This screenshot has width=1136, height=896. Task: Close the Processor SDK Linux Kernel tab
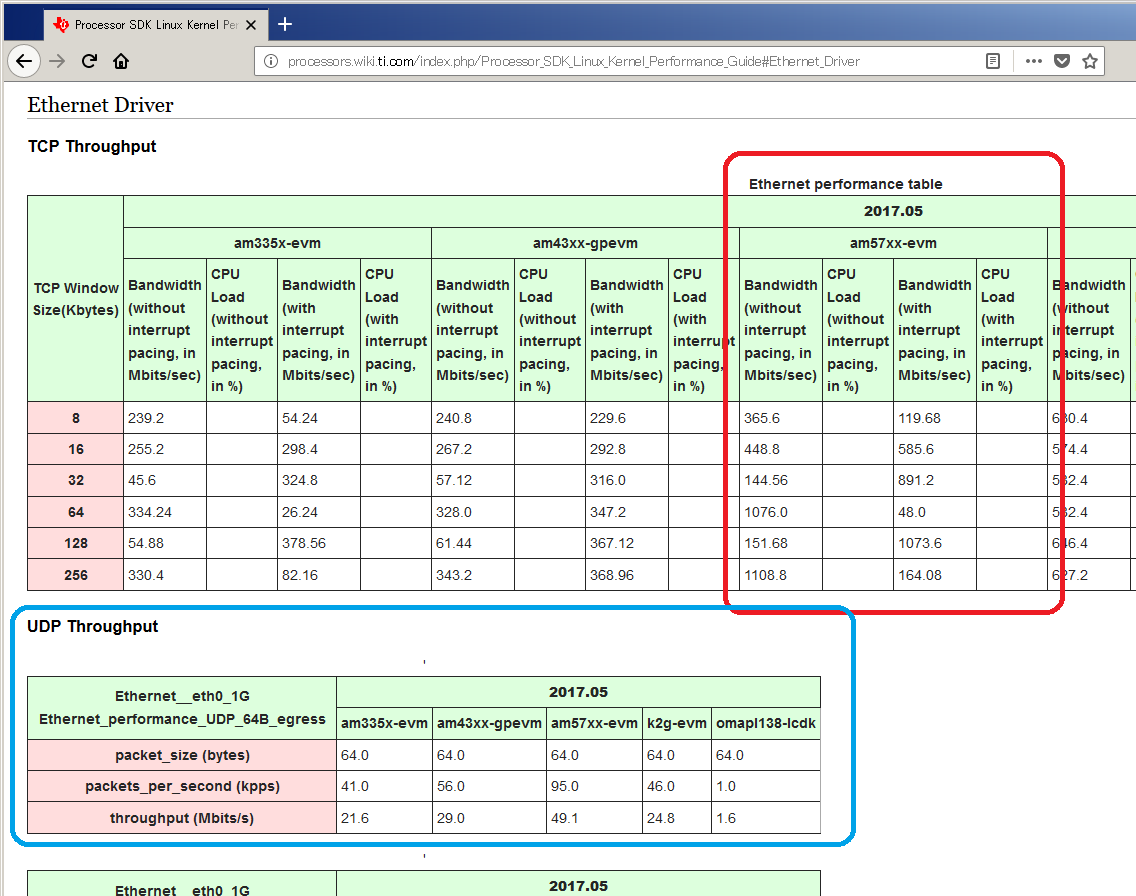pos(251,25)
